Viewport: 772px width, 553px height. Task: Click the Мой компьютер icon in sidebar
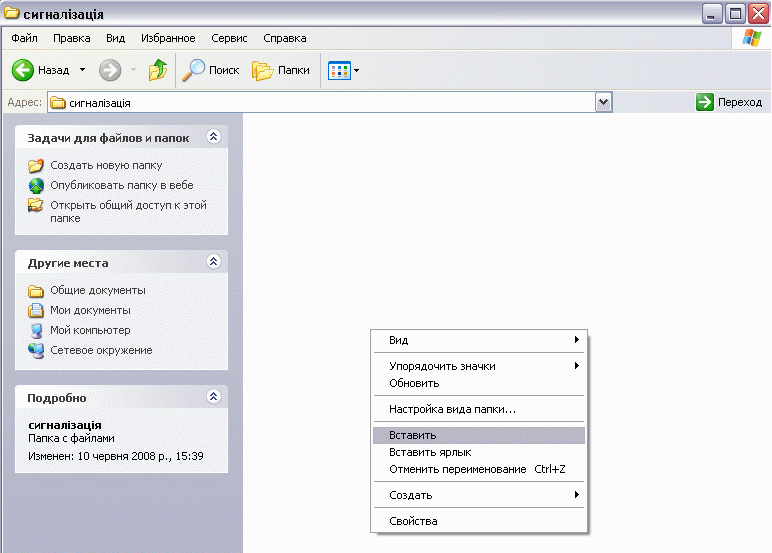[36, 330]
